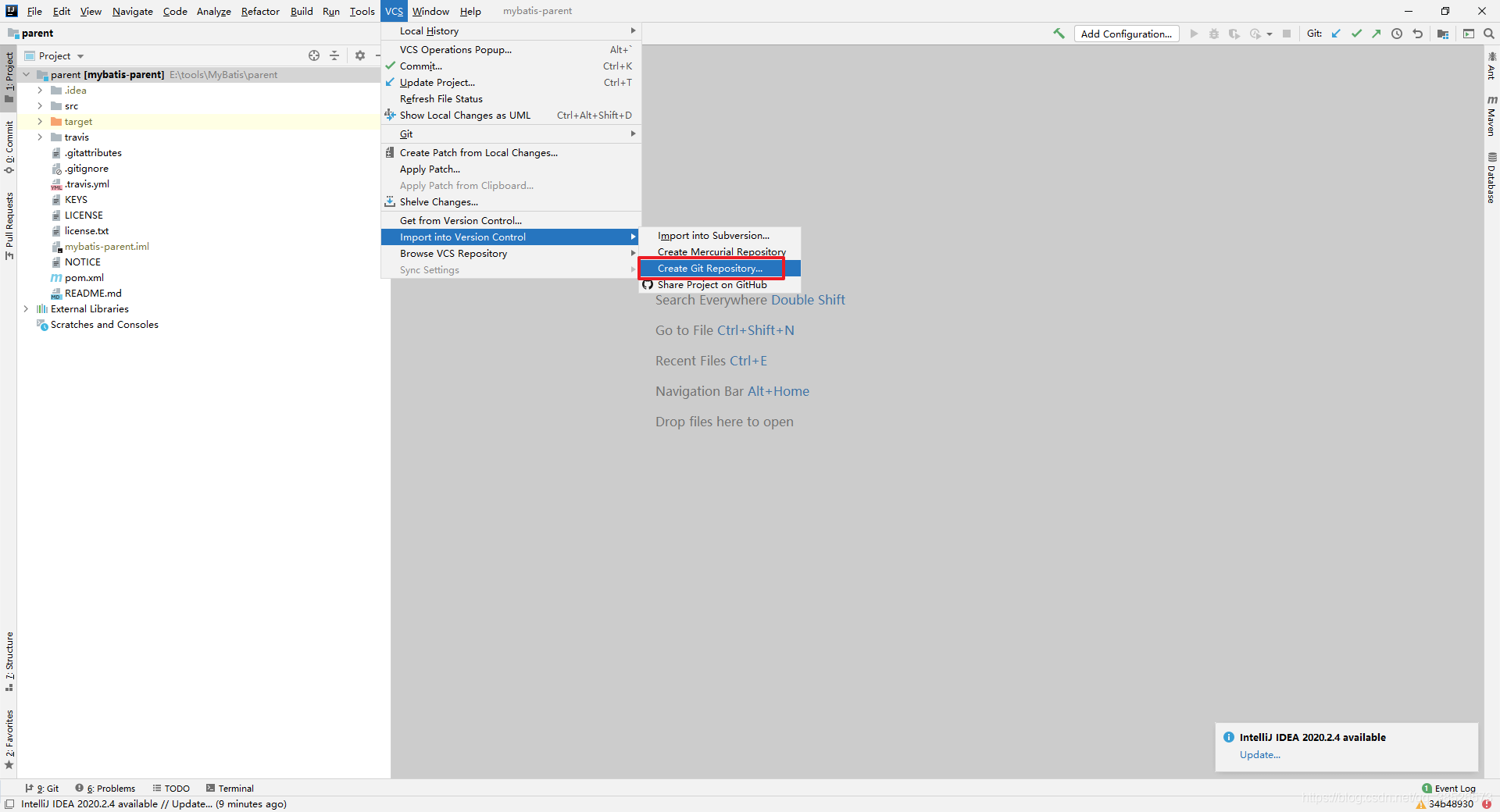Click Select Opened File target icon
Viewport: 1500px width, 812px height.
pos(314,55)
